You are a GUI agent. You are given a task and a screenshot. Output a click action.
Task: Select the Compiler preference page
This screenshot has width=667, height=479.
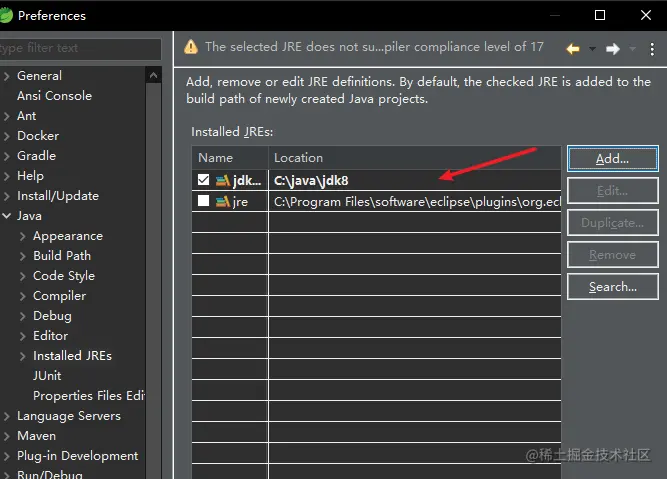point(60,296)
